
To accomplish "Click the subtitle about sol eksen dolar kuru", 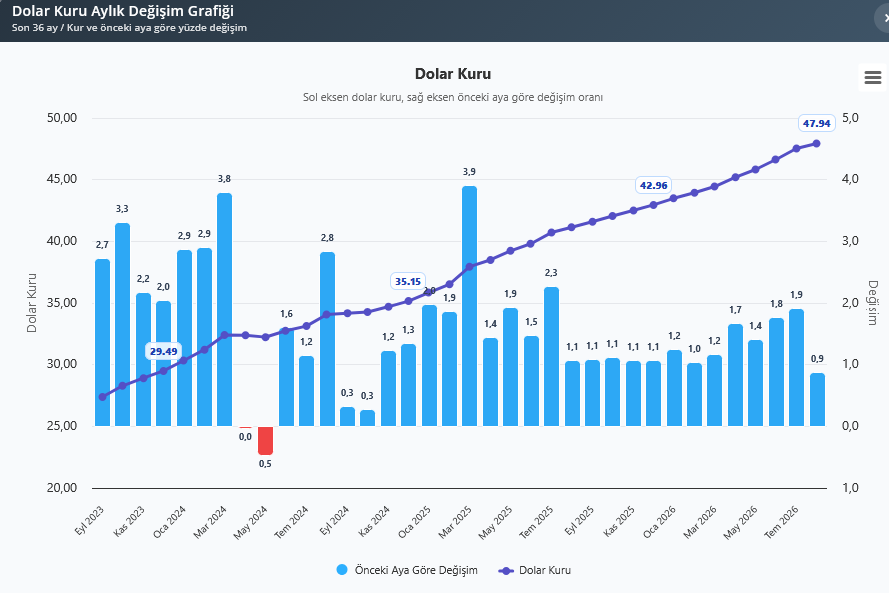I will coord(452,98).
